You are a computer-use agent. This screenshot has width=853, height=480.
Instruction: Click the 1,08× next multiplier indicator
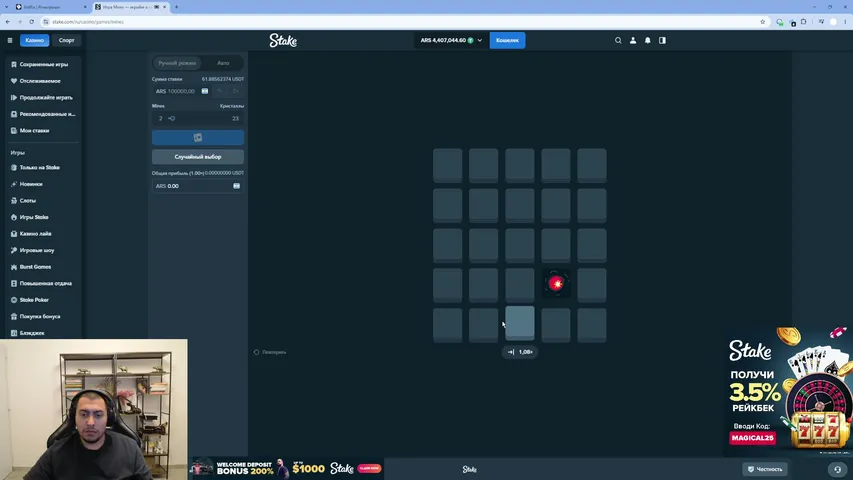520,352
